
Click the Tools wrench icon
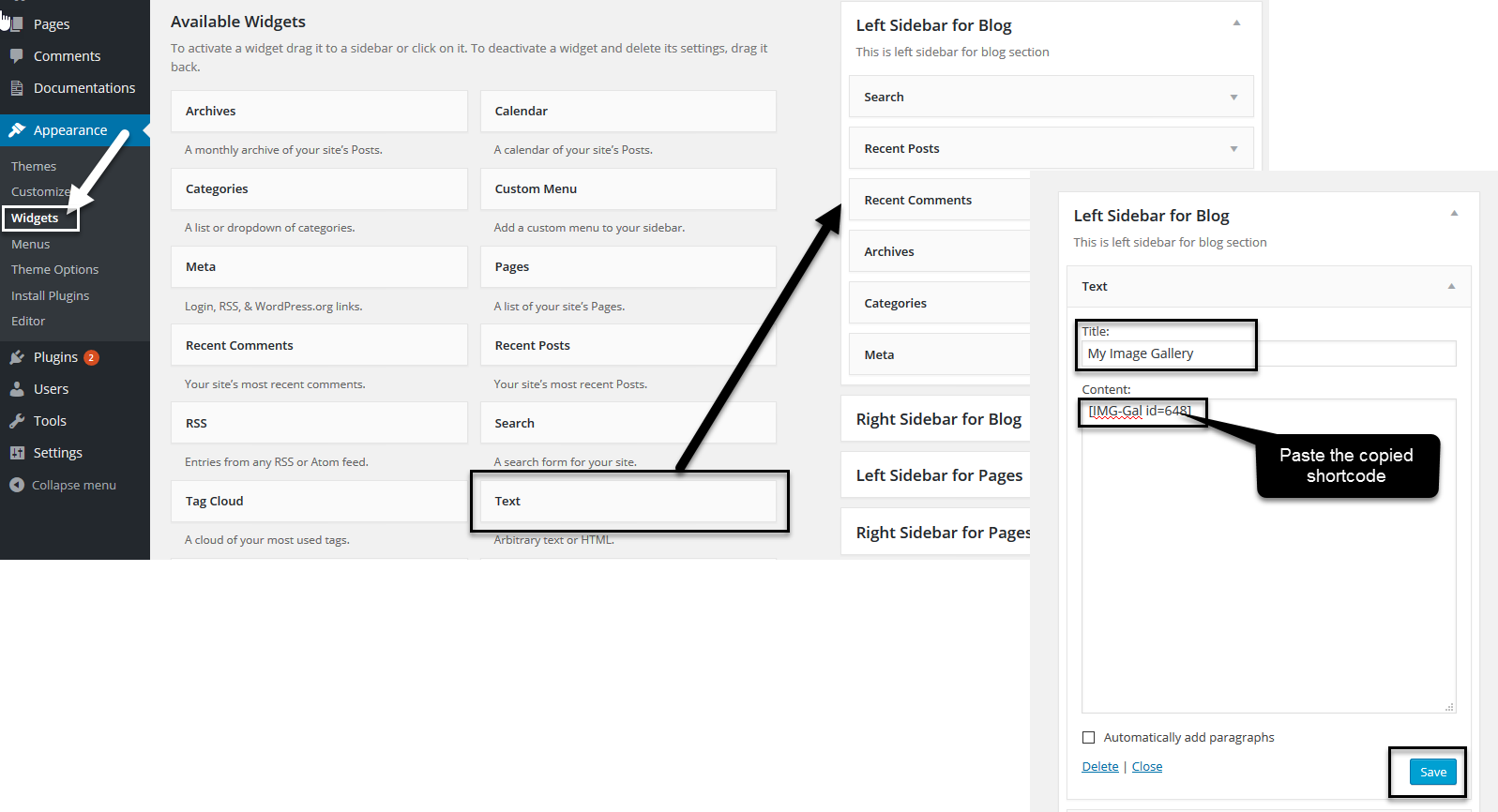pyautogui.click(x=17, y=421)
